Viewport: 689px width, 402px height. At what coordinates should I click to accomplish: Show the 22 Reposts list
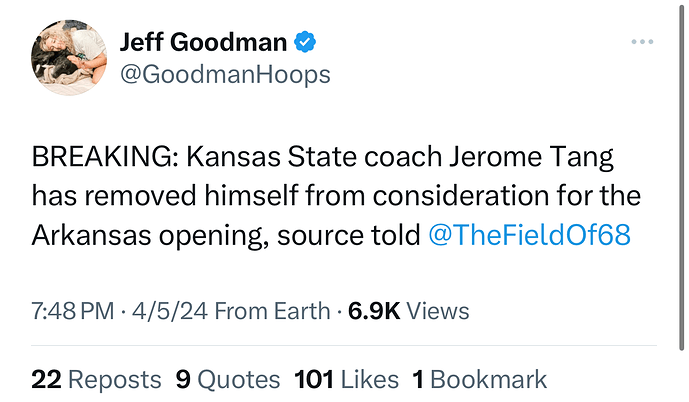coord(96,379)
